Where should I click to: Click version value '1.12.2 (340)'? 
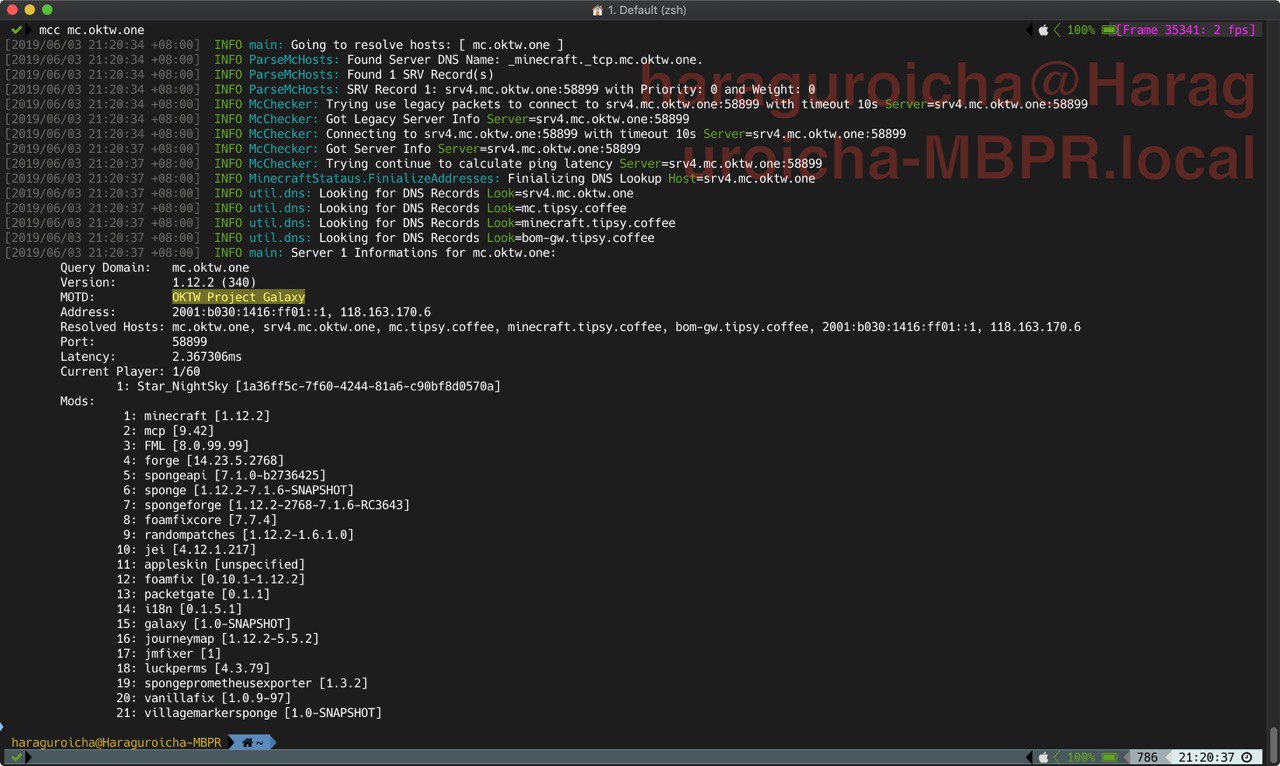tap(214, 283)
